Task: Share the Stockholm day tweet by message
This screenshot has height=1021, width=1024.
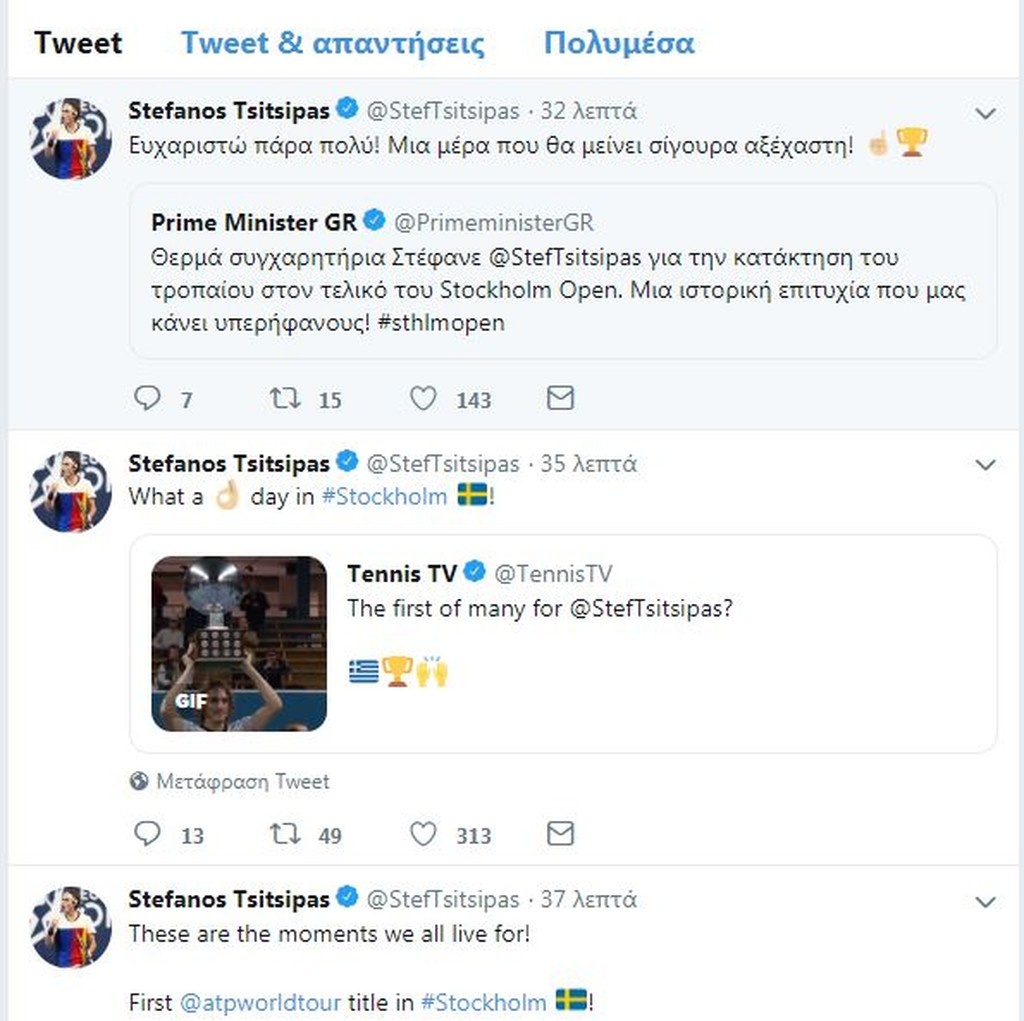Action: 560,834
